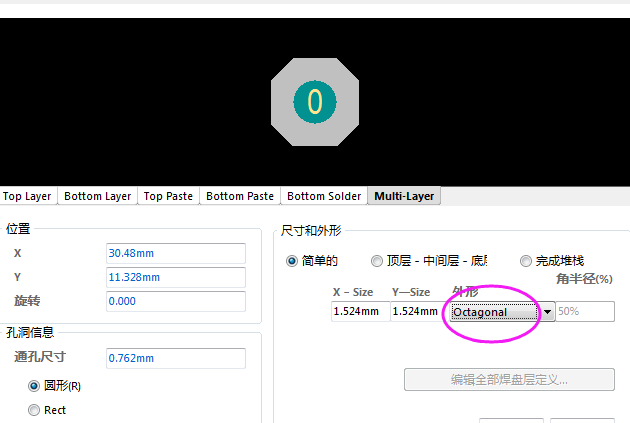
Task: Show the Bottom Solder tab
Action: 323,196
